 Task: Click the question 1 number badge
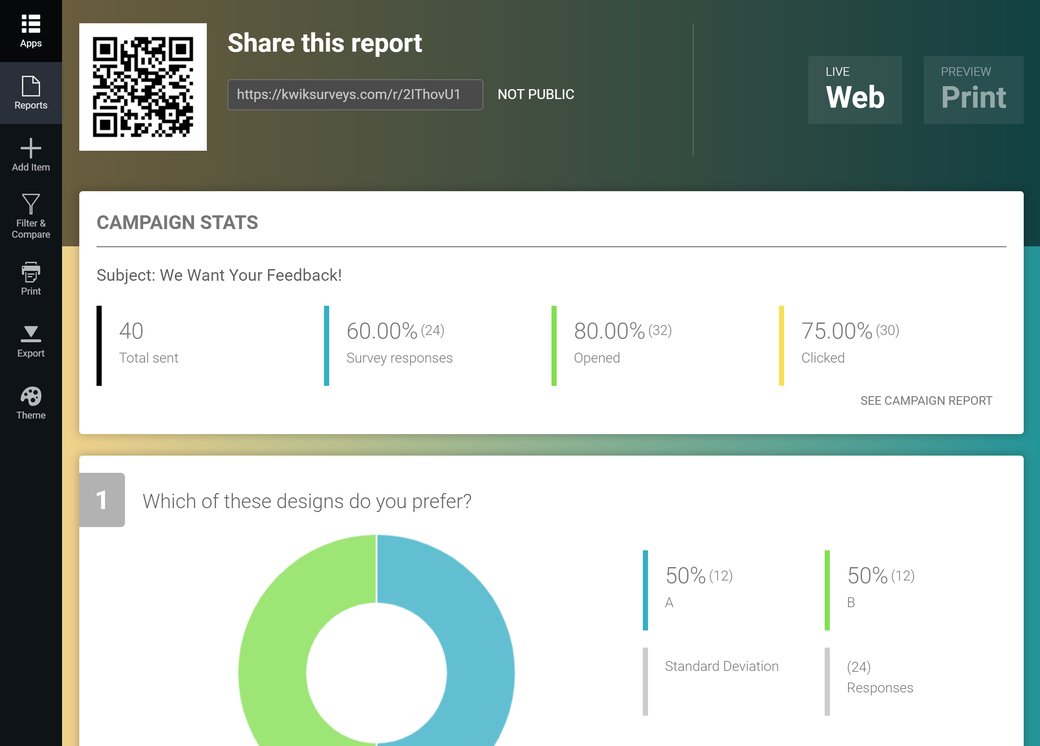101,500
